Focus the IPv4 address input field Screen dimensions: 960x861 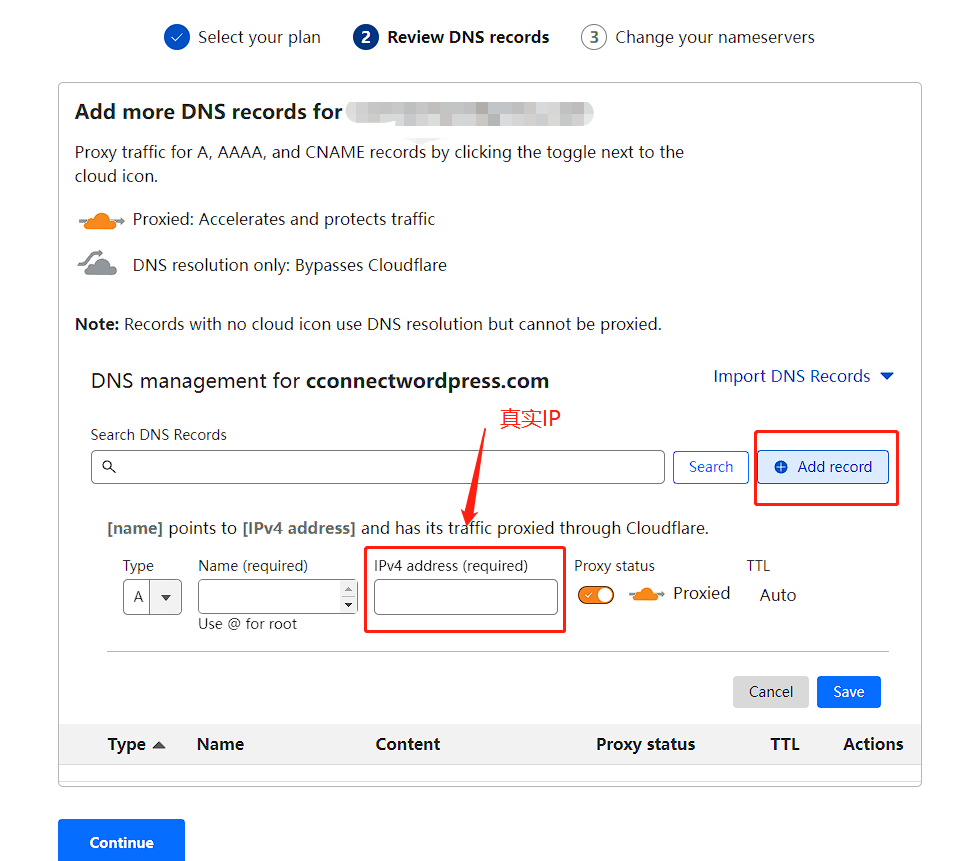pos(466,597)
